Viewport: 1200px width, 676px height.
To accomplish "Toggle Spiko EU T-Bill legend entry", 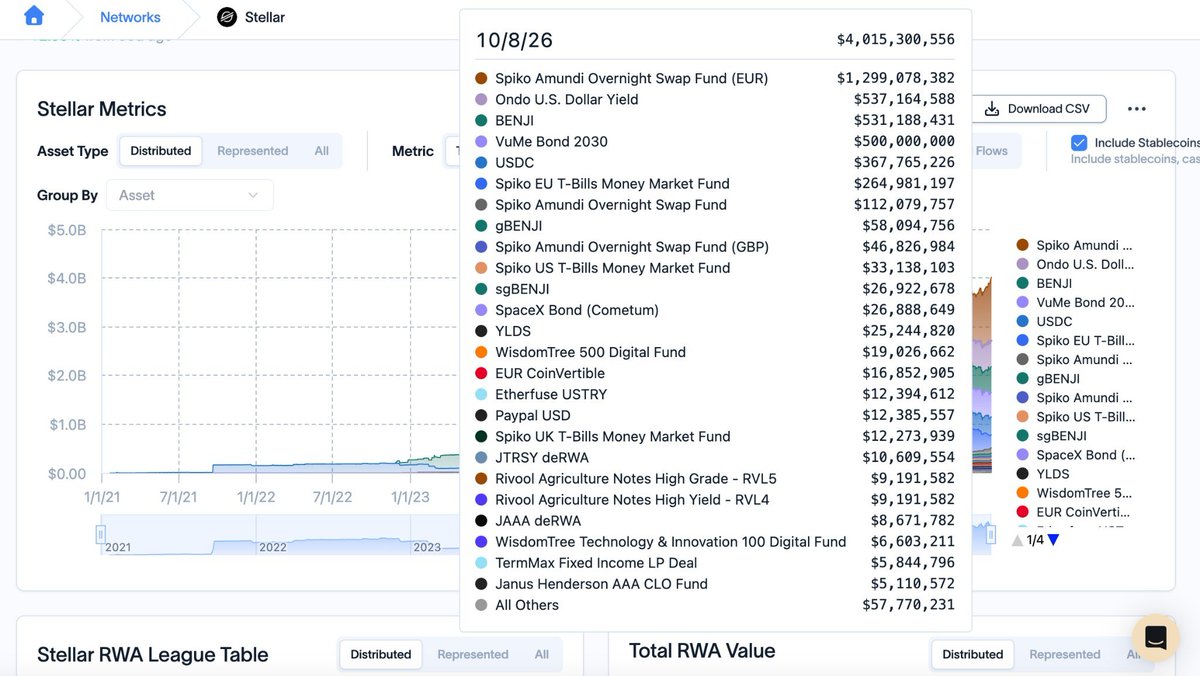I will 1075,340.
